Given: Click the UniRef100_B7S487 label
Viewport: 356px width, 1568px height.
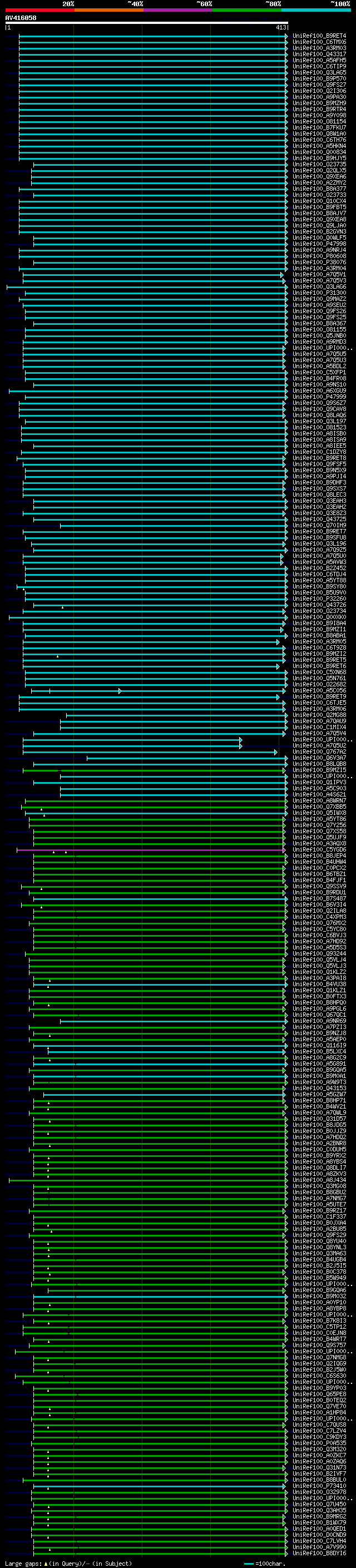Looking at the screenshot, I should 319,898.
